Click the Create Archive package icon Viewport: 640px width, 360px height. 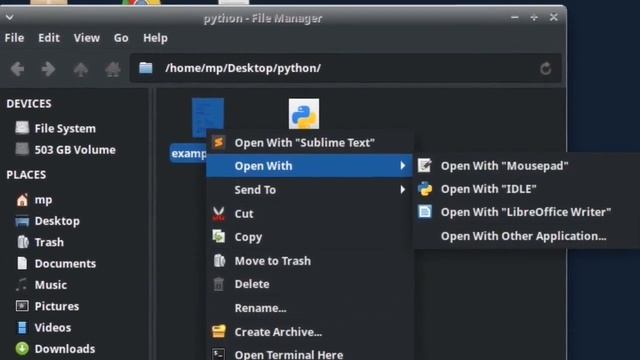point(219,331)
